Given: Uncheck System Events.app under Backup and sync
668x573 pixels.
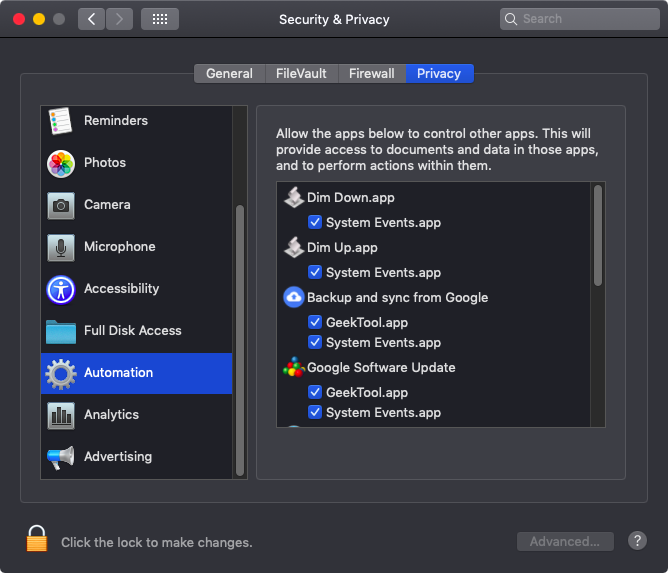Looking at the screenshot, I should point(315,342).
